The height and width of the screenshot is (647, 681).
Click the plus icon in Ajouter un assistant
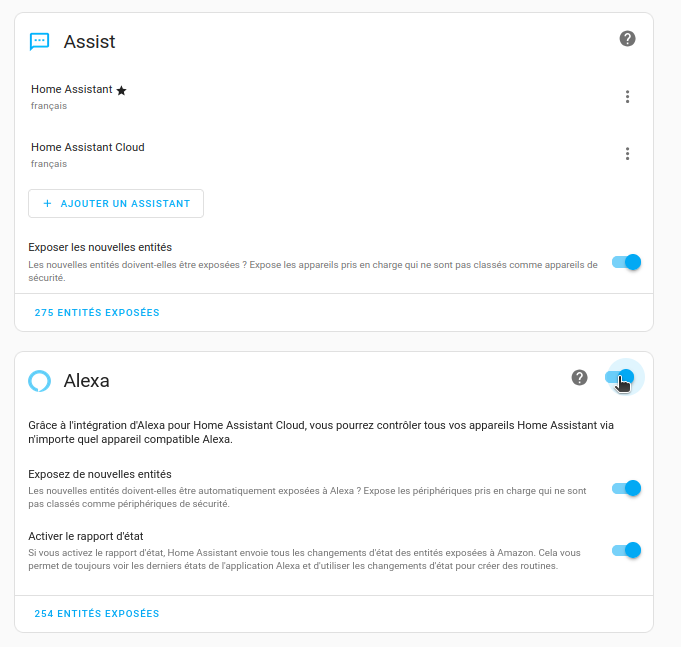47,203
